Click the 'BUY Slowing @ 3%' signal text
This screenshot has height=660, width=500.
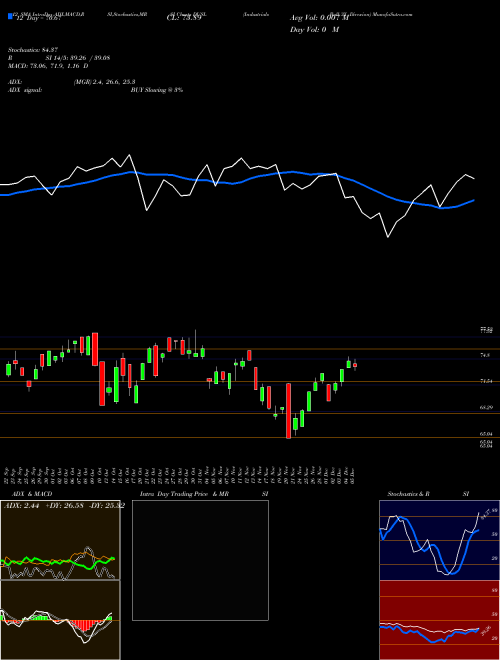point(157,90)
